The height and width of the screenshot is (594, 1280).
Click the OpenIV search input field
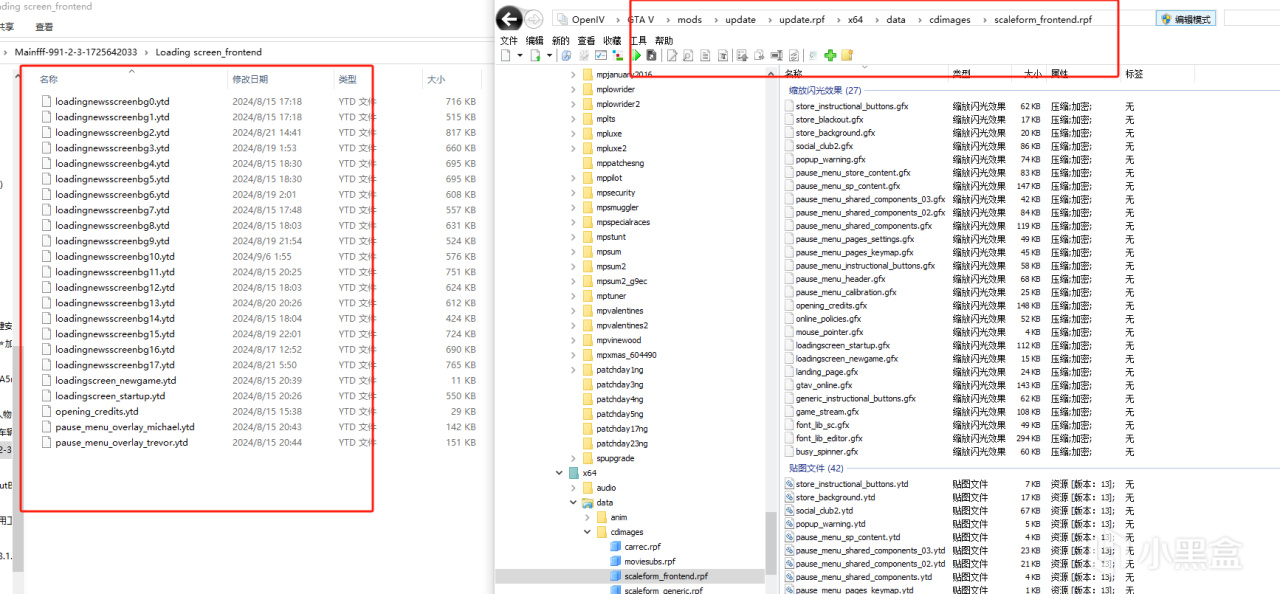pyautogui.click(x=1252, y=19)
